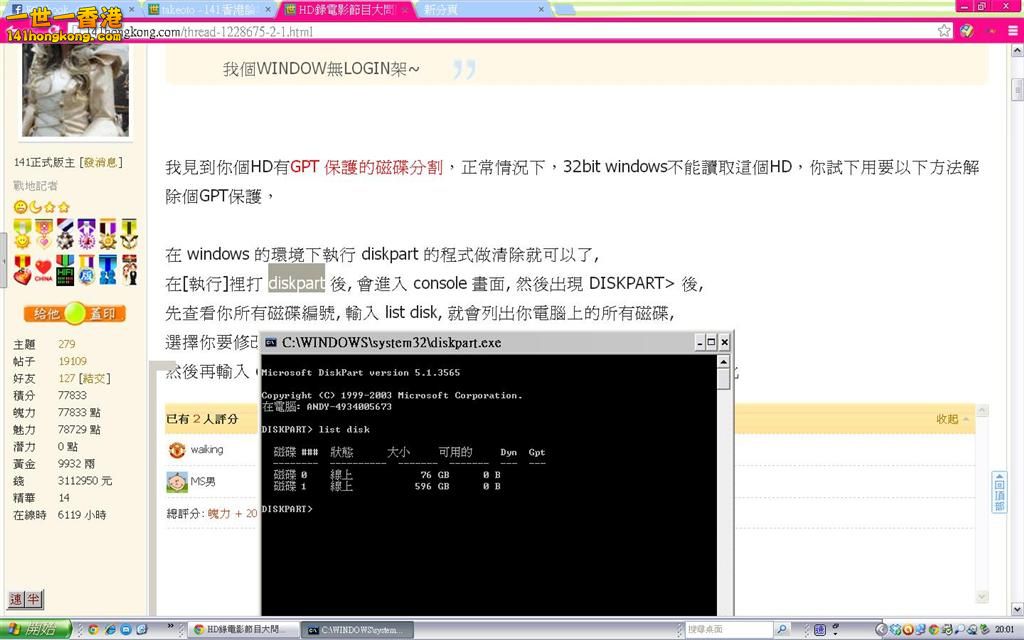1024x640 pixels.
Task: Launch Chrome from the quick launch bar
Action: pos(93,629)
